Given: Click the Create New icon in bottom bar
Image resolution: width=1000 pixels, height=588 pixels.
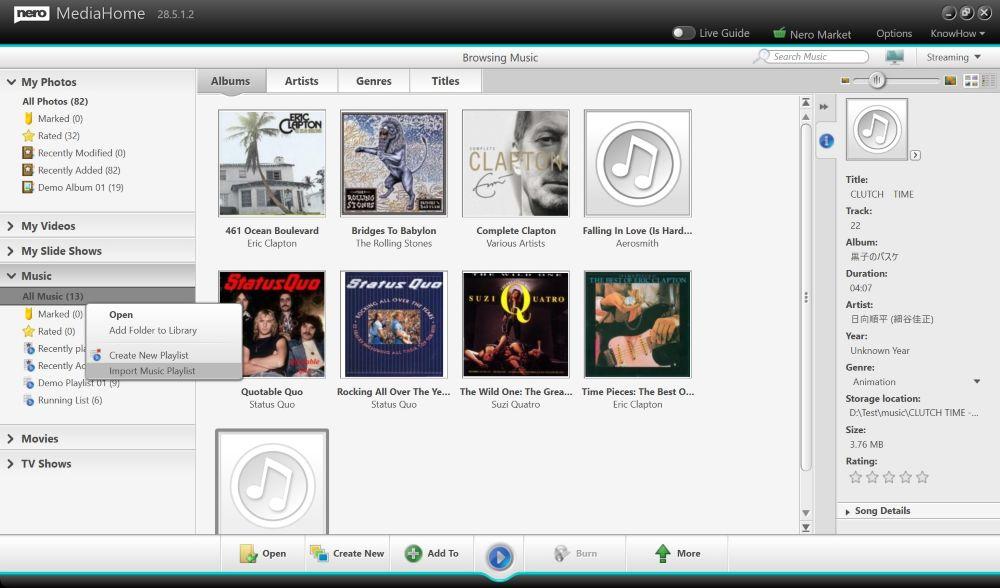Looking at the screenshot, I should tap(318, 553).
